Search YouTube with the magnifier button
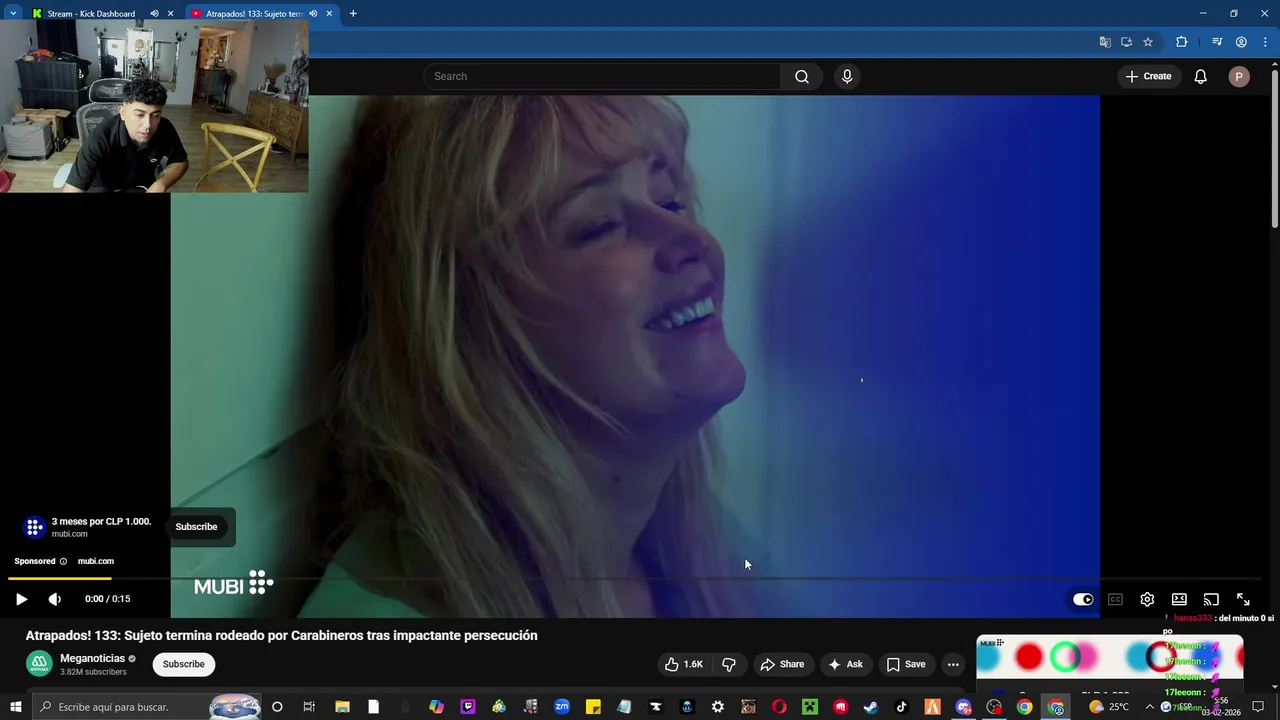This screenshot has height=720, width=1280. pyautogui.click(x=802, y=76)
